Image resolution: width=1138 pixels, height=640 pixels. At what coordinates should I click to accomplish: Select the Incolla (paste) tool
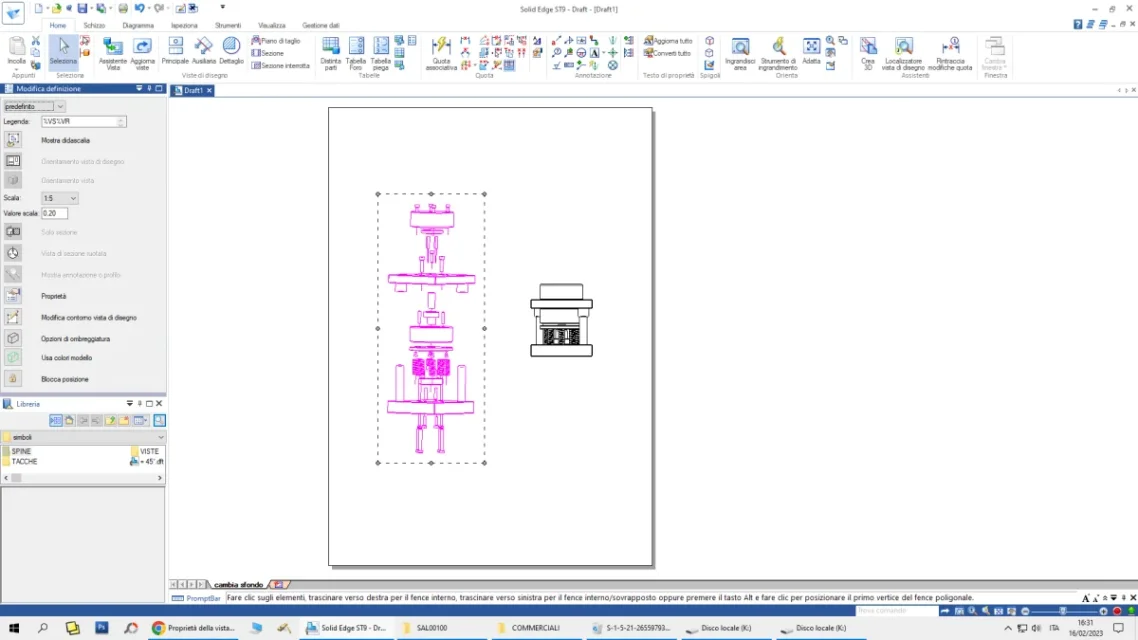(x=17, y=52)
